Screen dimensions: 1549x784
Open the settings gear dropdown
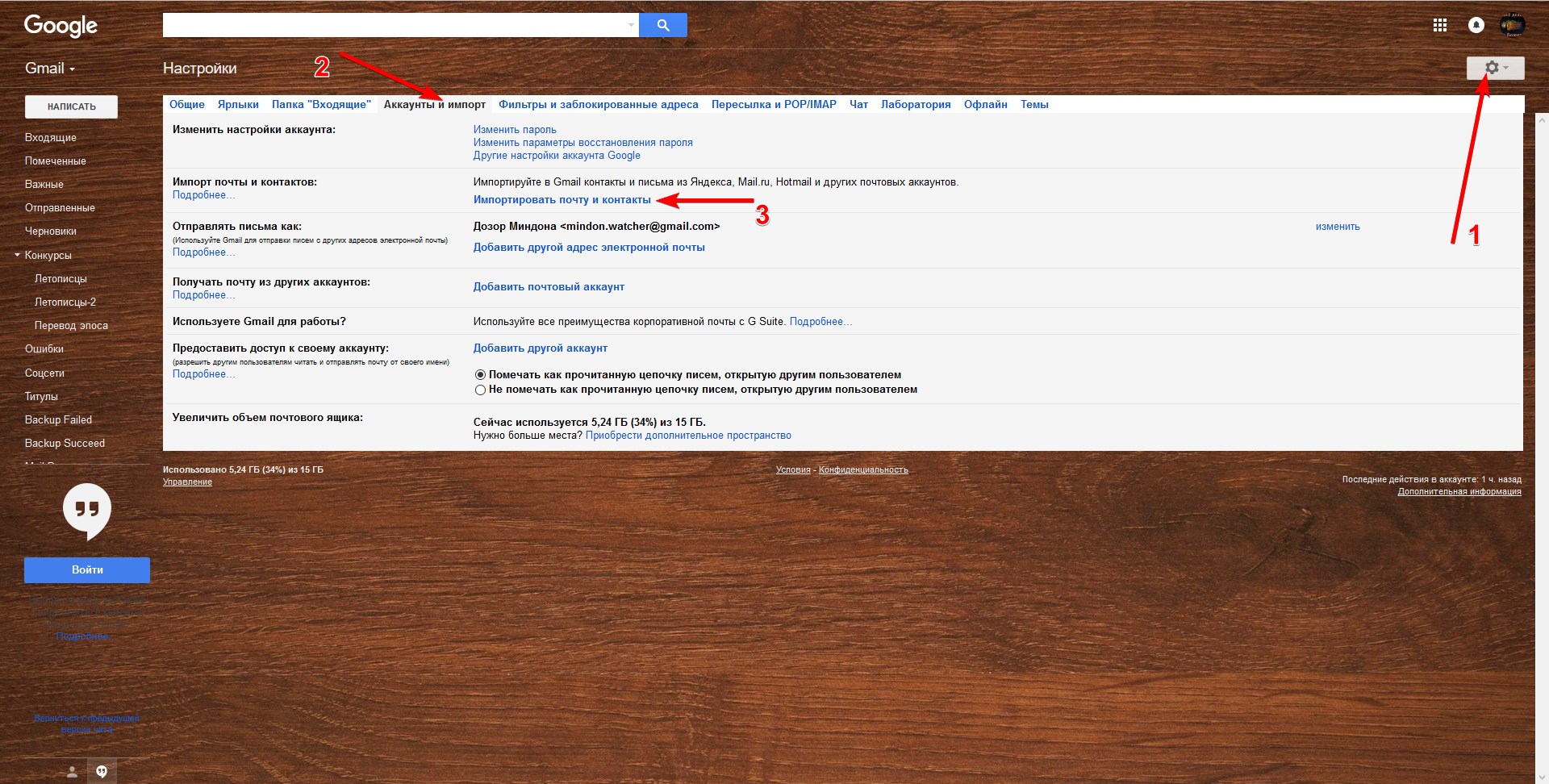[1495, 68]
